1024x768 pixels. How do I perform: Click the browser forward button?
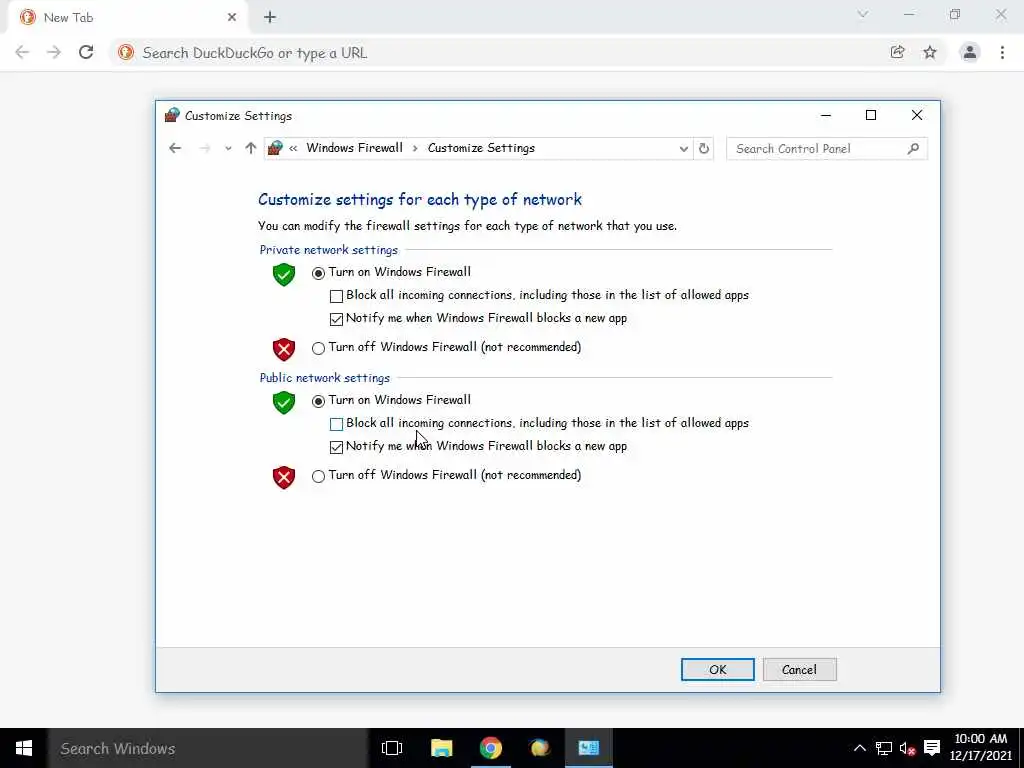[x=54, y=52]
